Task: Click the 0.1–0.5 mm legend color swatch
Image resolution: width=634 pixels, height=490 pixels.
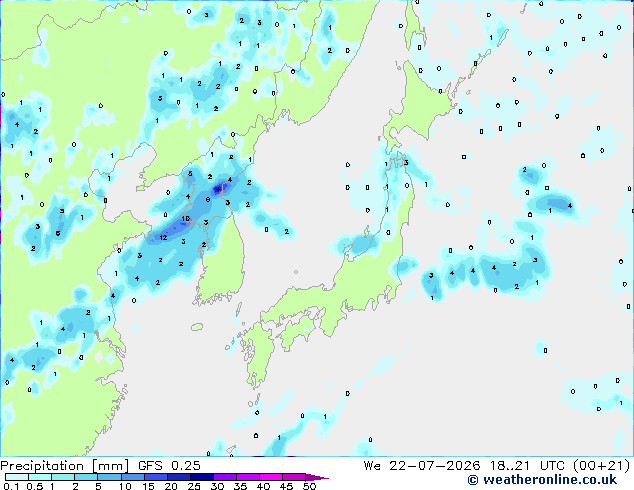Action: coord(17,477)
